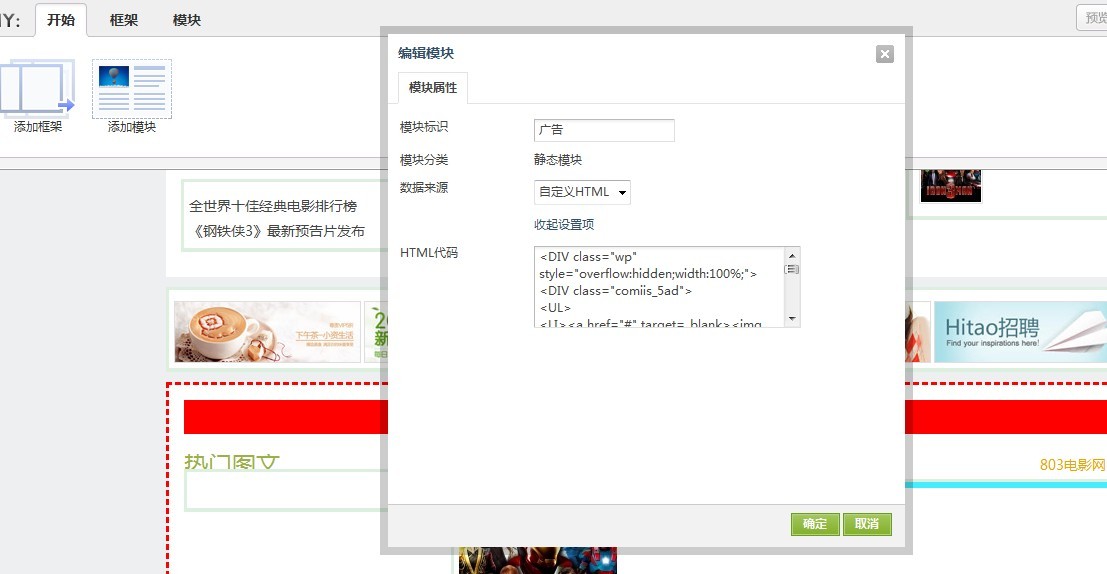This screenshot has height=574, width=1107.
Task: Close the 编辑模块 dialog
Action: click(885, 54)
